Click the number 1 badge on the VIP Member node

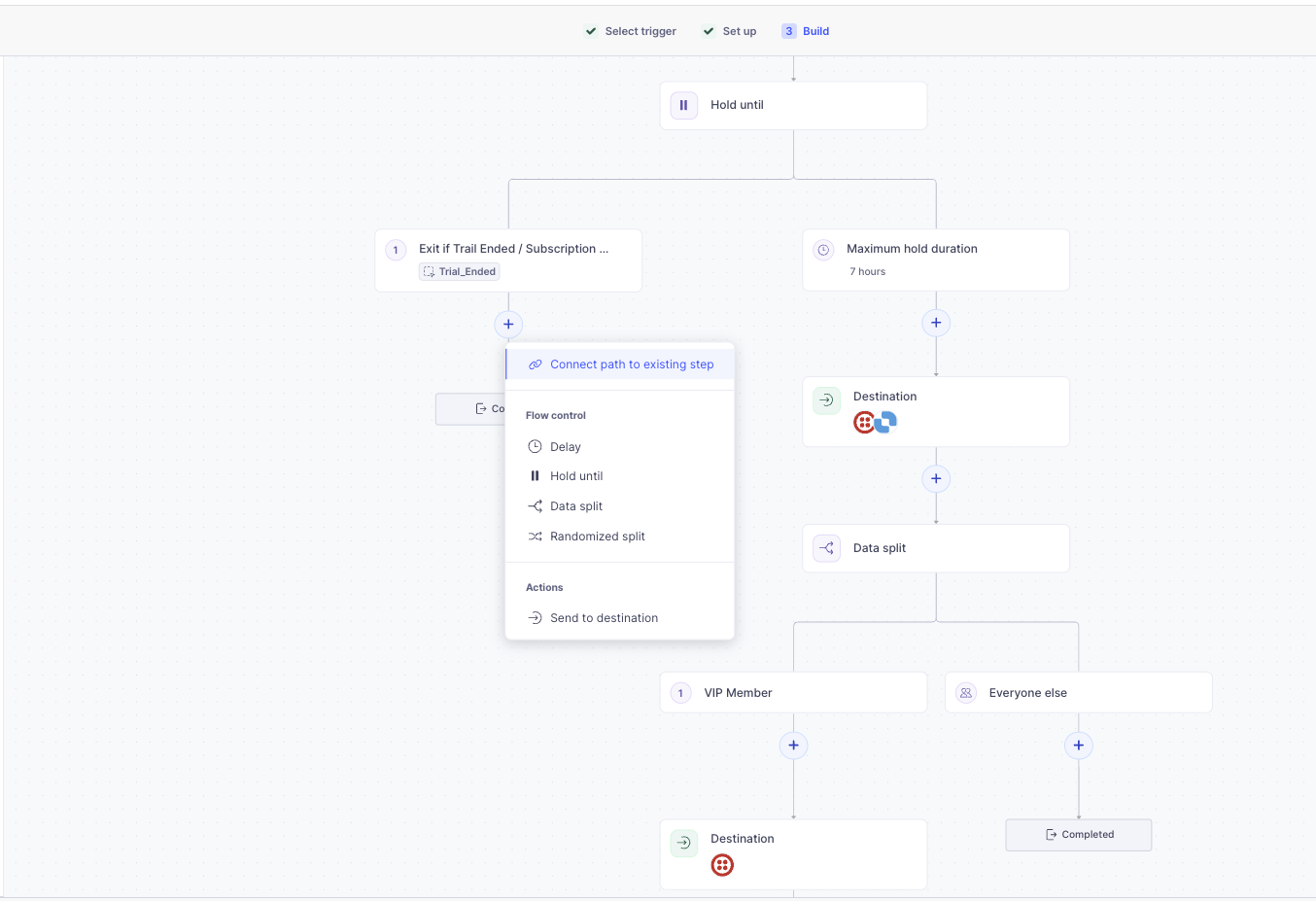(680, 692)
